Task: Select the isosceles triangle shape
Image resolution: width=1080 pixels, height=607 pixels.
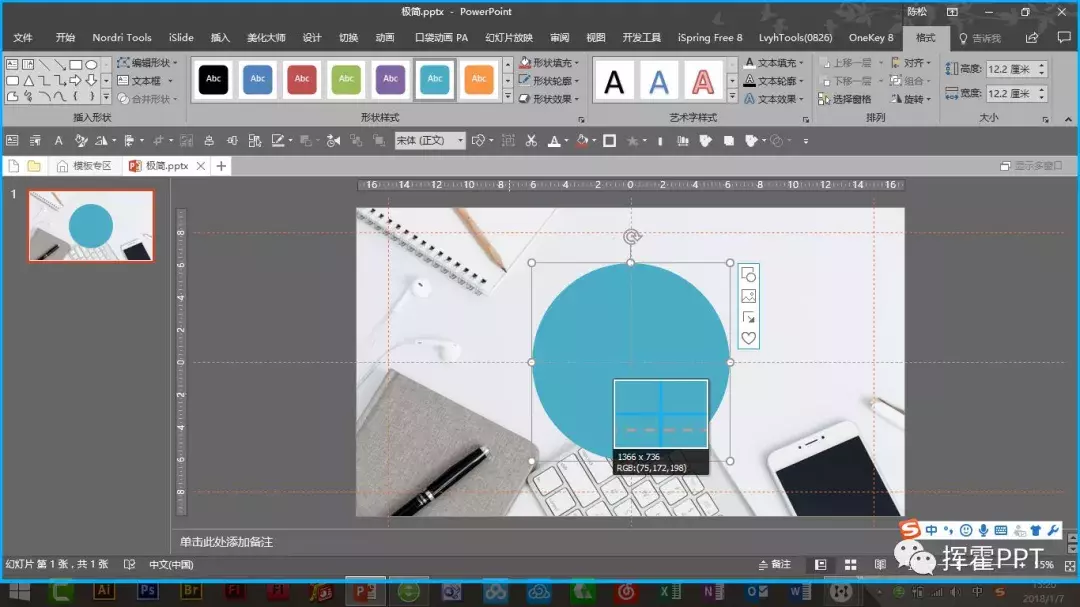Action: 28,81
